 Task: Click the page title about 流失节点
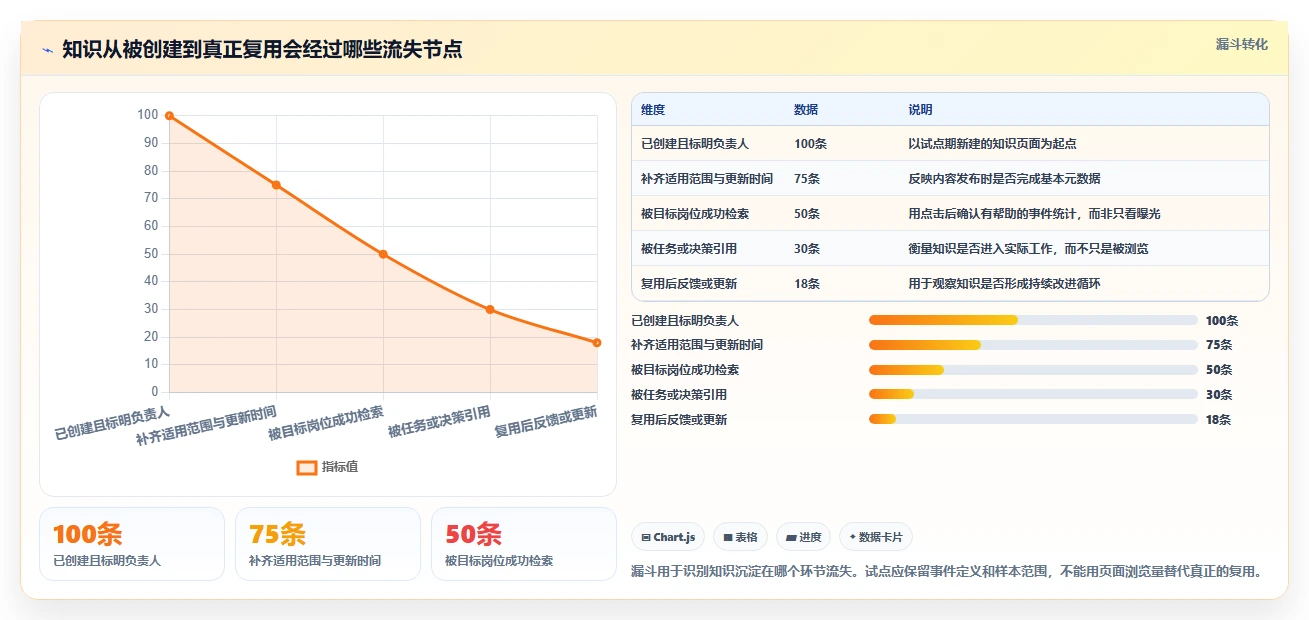pyautogui.click(x=262, y=50)
